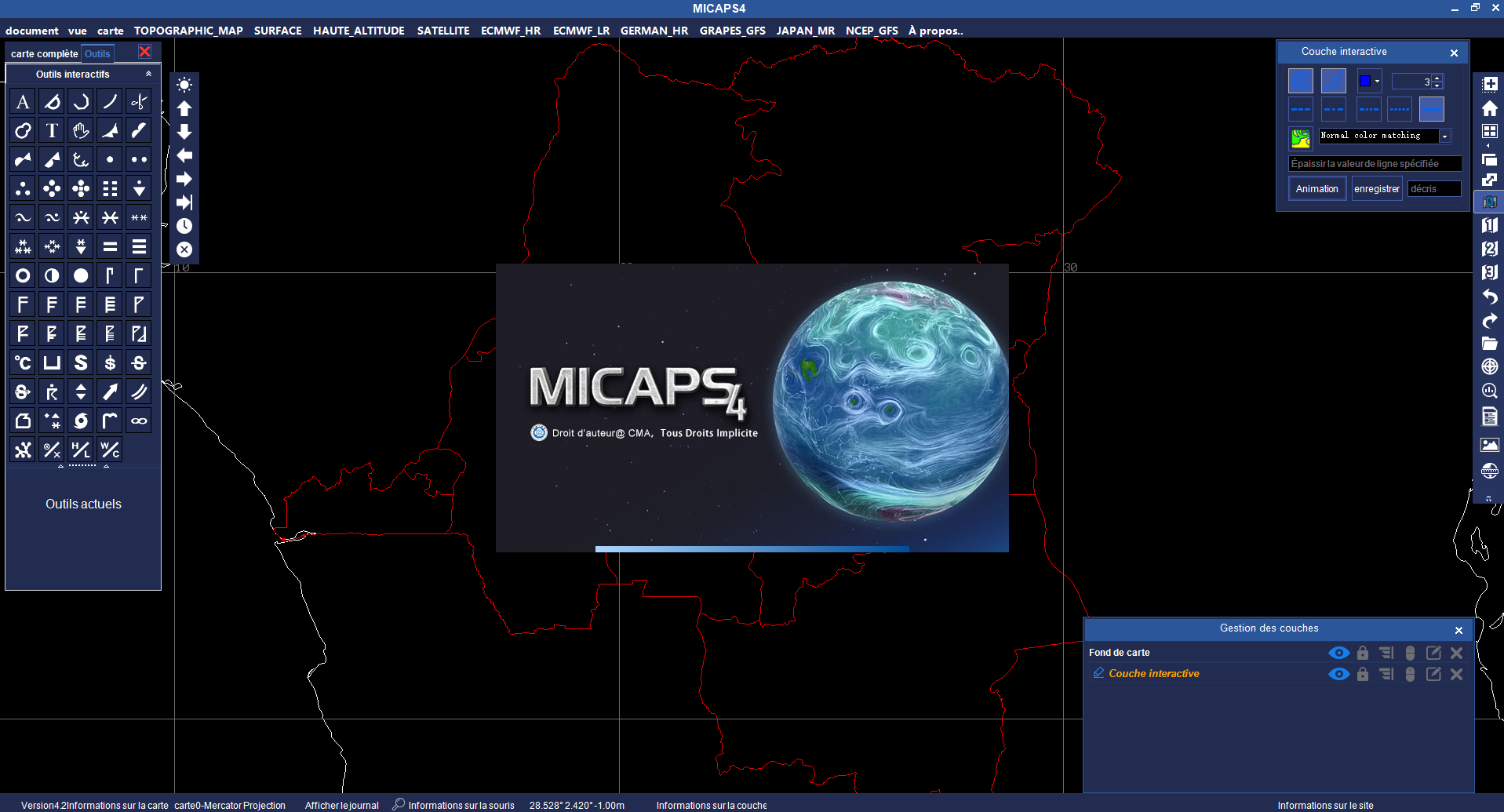The width and height of the screenshot is (1504, 812).
Task: Toggle the freehand curve mode button
Action: point(1333,81)
